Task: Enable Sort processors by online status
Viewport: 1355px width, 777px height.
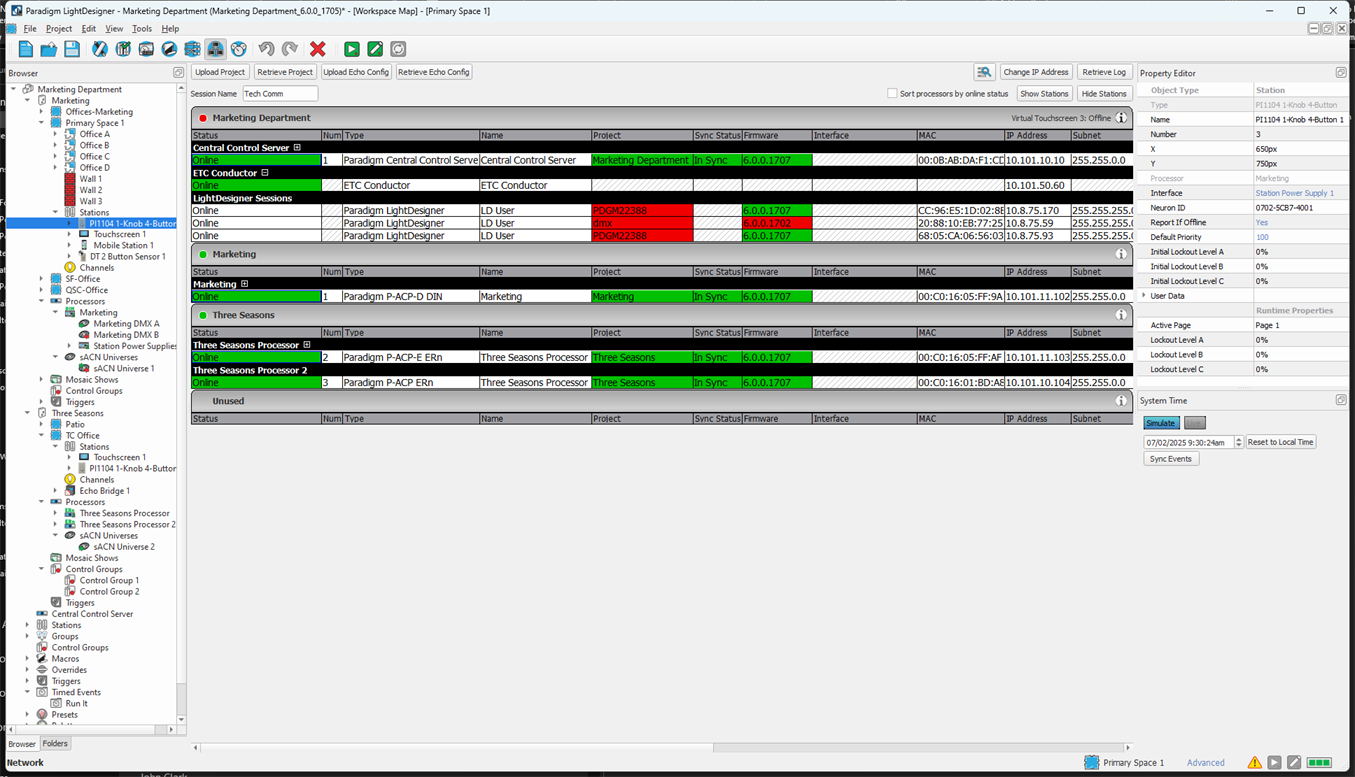Action: tap(892, 94)
